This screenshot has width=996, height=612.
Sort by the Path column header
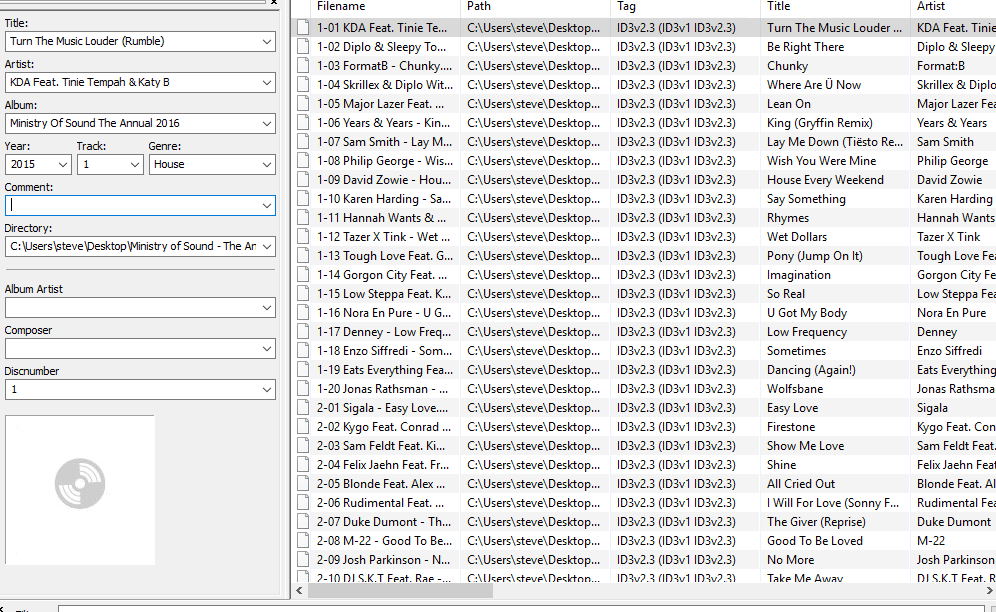(x=535, y=7)
